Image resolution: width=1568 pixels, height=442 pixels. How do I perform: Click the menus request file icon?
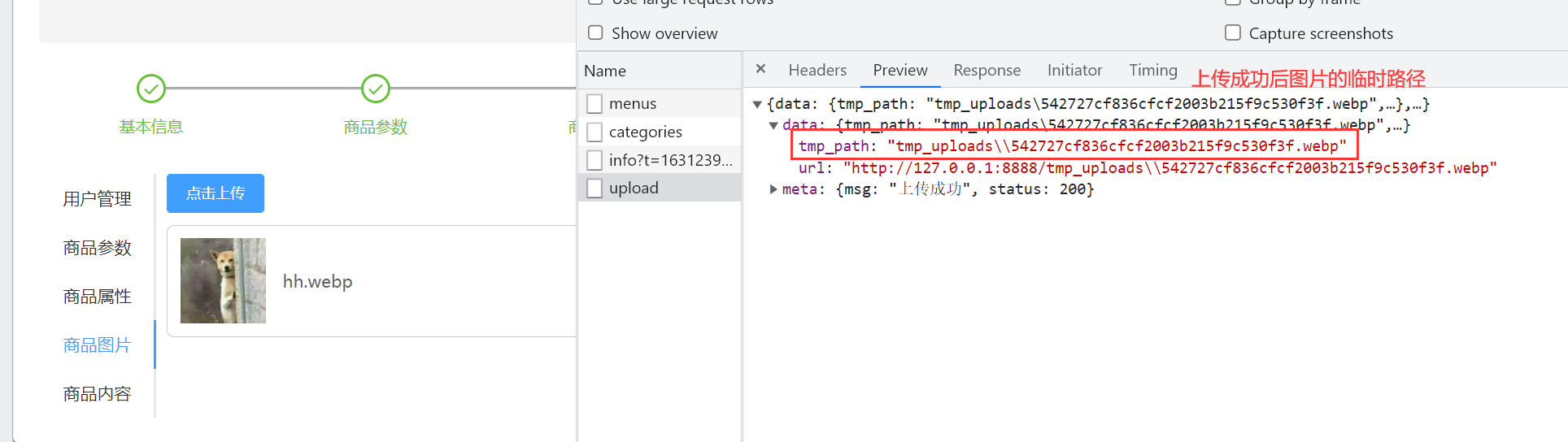pyautogui.click(x=595, y=104)
